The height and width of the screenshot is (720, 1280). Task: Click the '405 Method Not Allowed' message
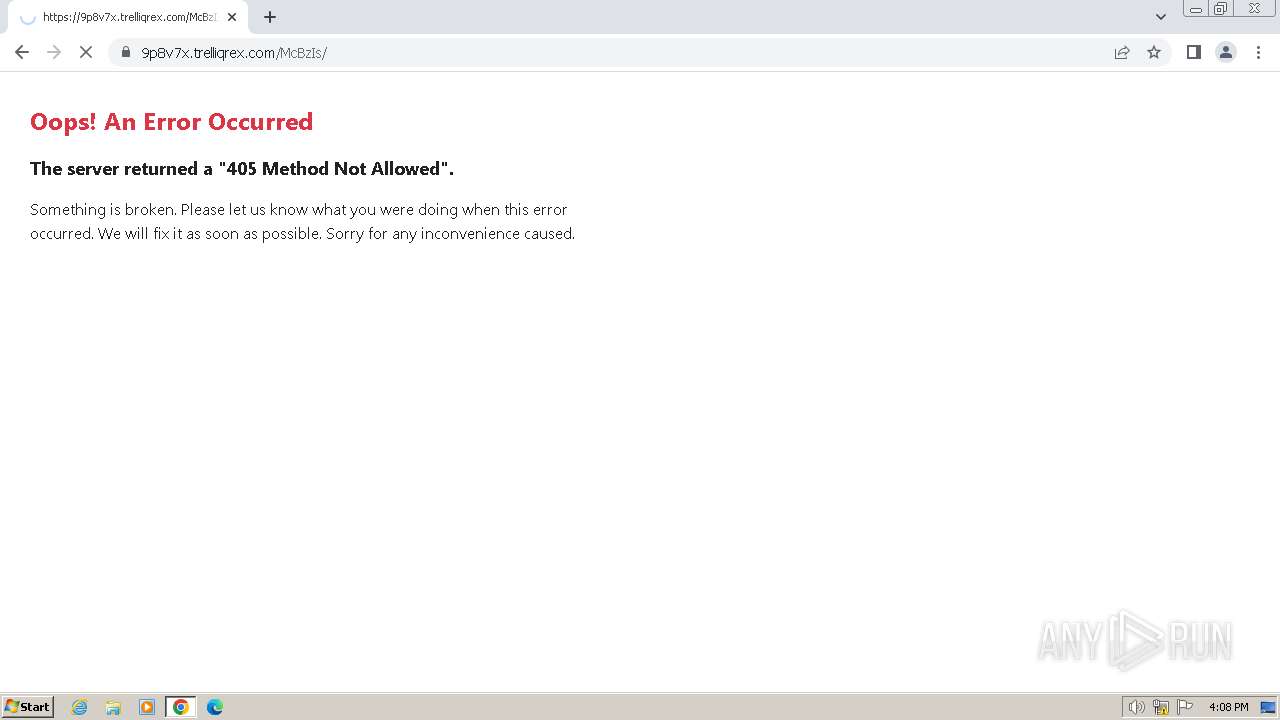(242, 169)
